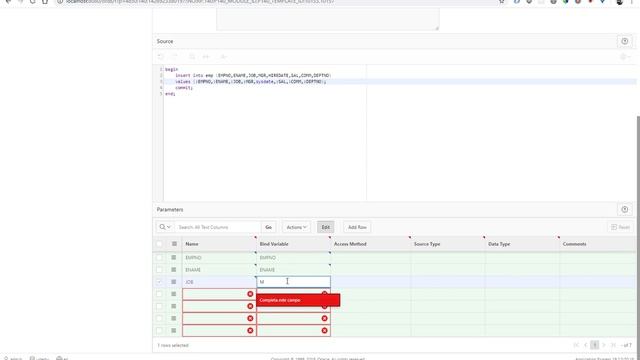Click the Reset button in Parameters toolbar
The height and width of the screenshot is (360, 640).
point(620,227)
